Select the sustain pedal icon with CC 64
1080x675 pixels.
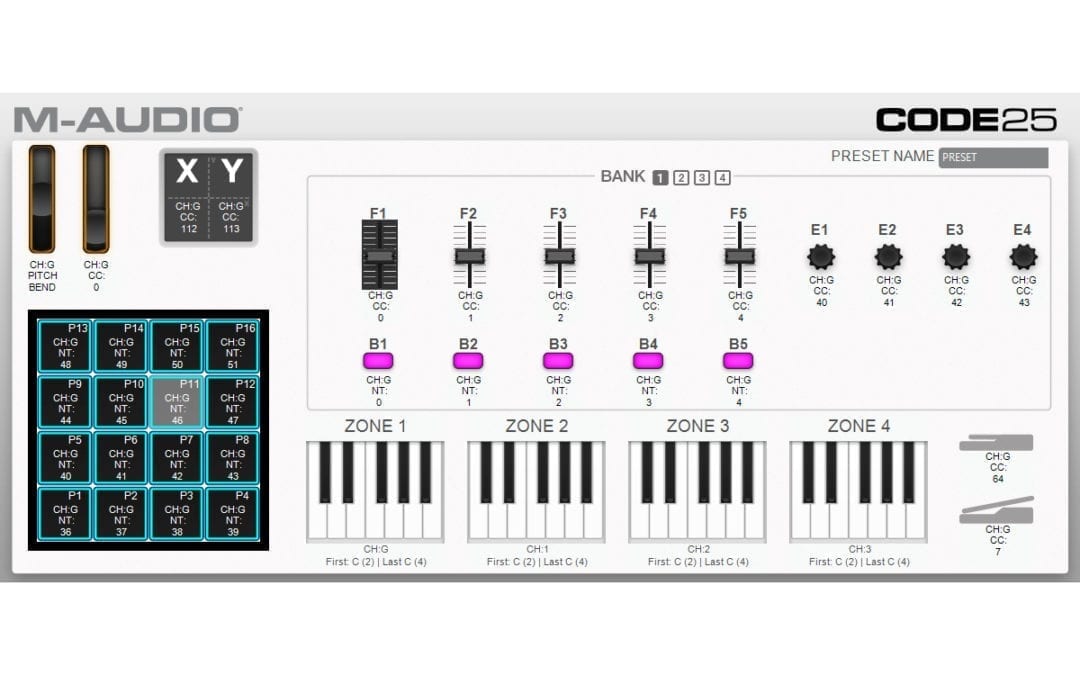pos(995,443)
